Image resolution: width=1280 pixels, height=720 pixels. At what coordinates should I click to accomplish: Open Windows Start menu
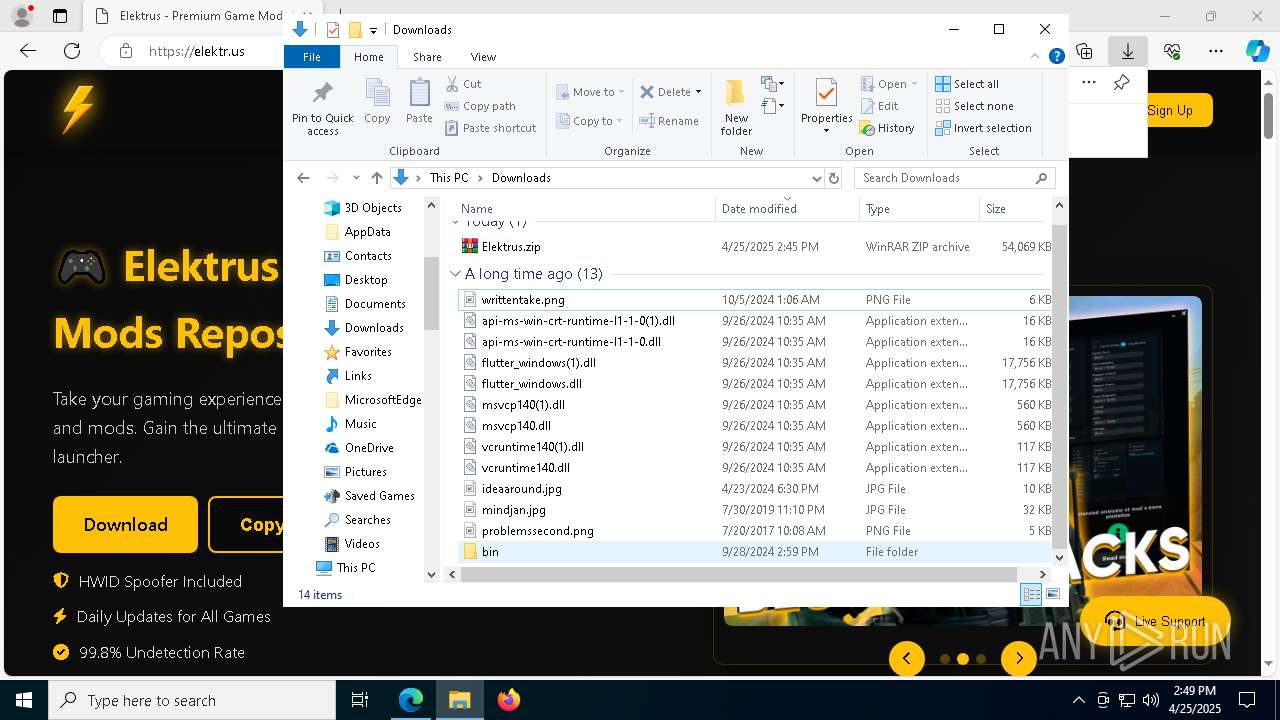24,700
